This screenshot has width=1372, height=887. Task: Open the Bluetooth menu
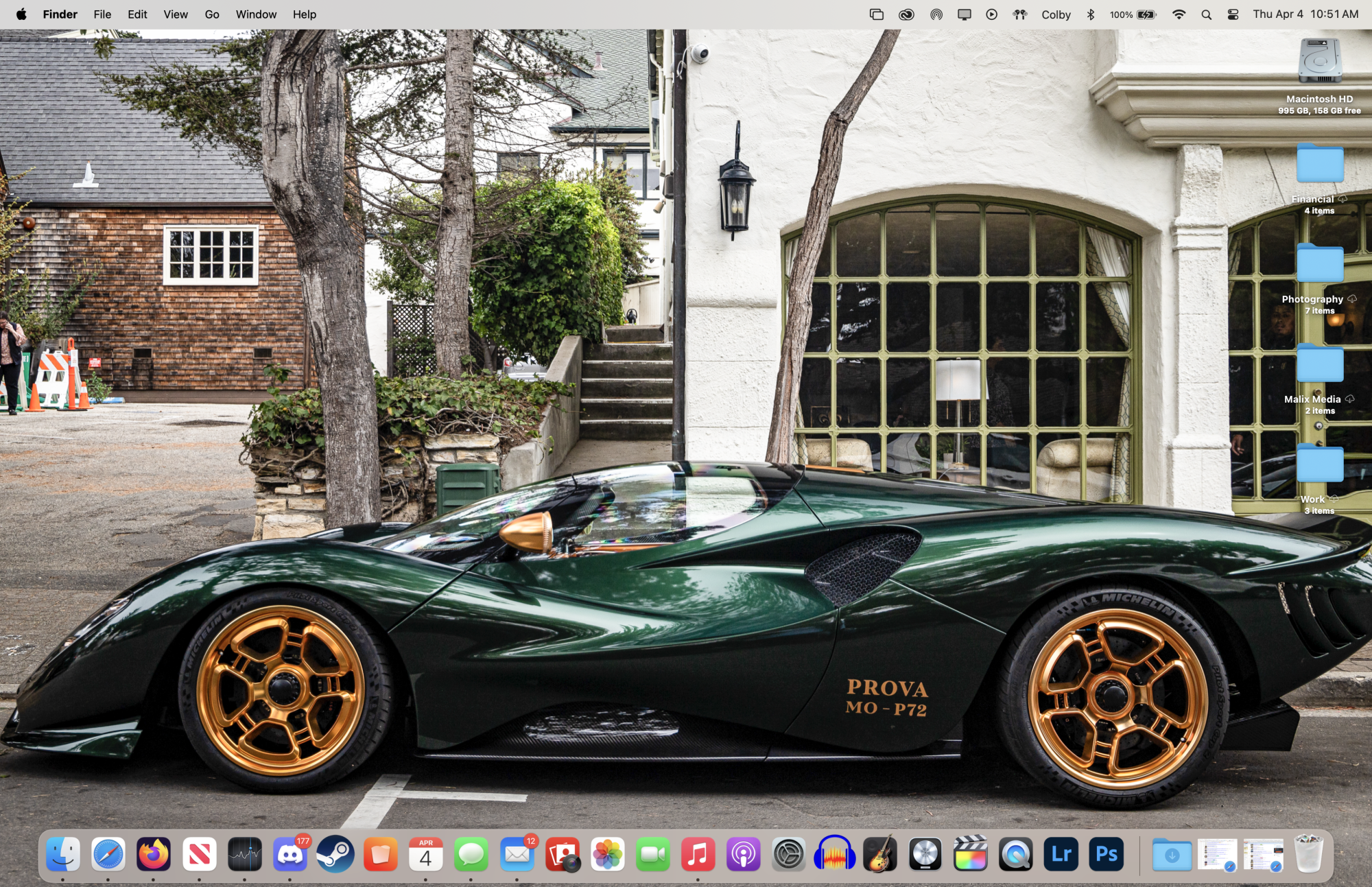(1091, 14)
